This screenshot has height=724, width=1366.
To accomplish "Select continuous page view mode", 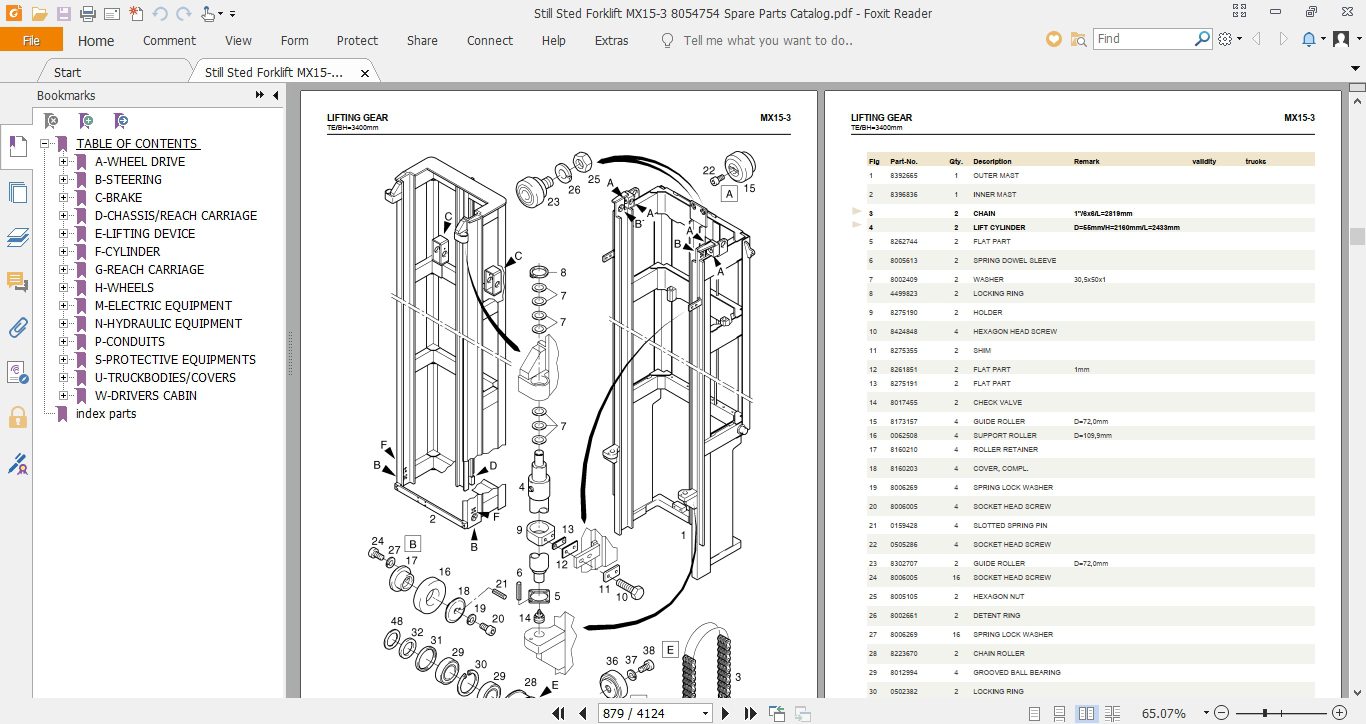I will 1060,713.
